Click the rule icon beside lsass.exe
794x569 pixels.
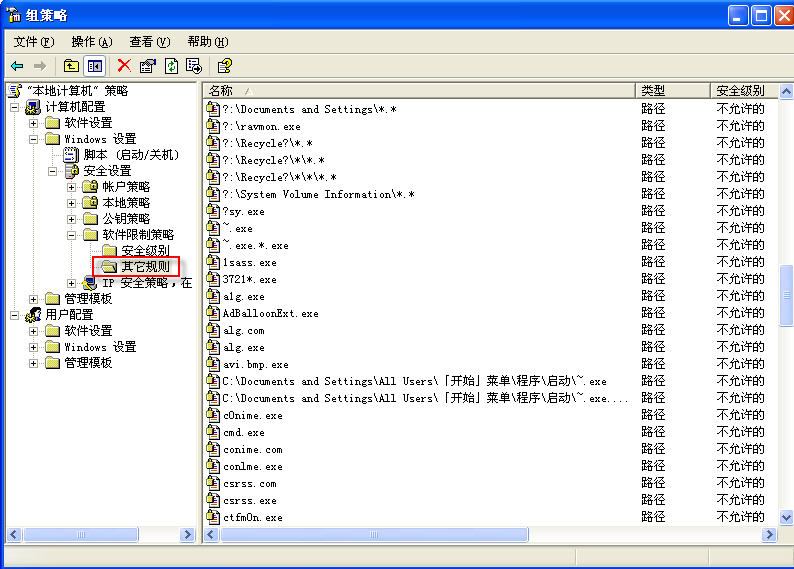click(x=213, y=262)
